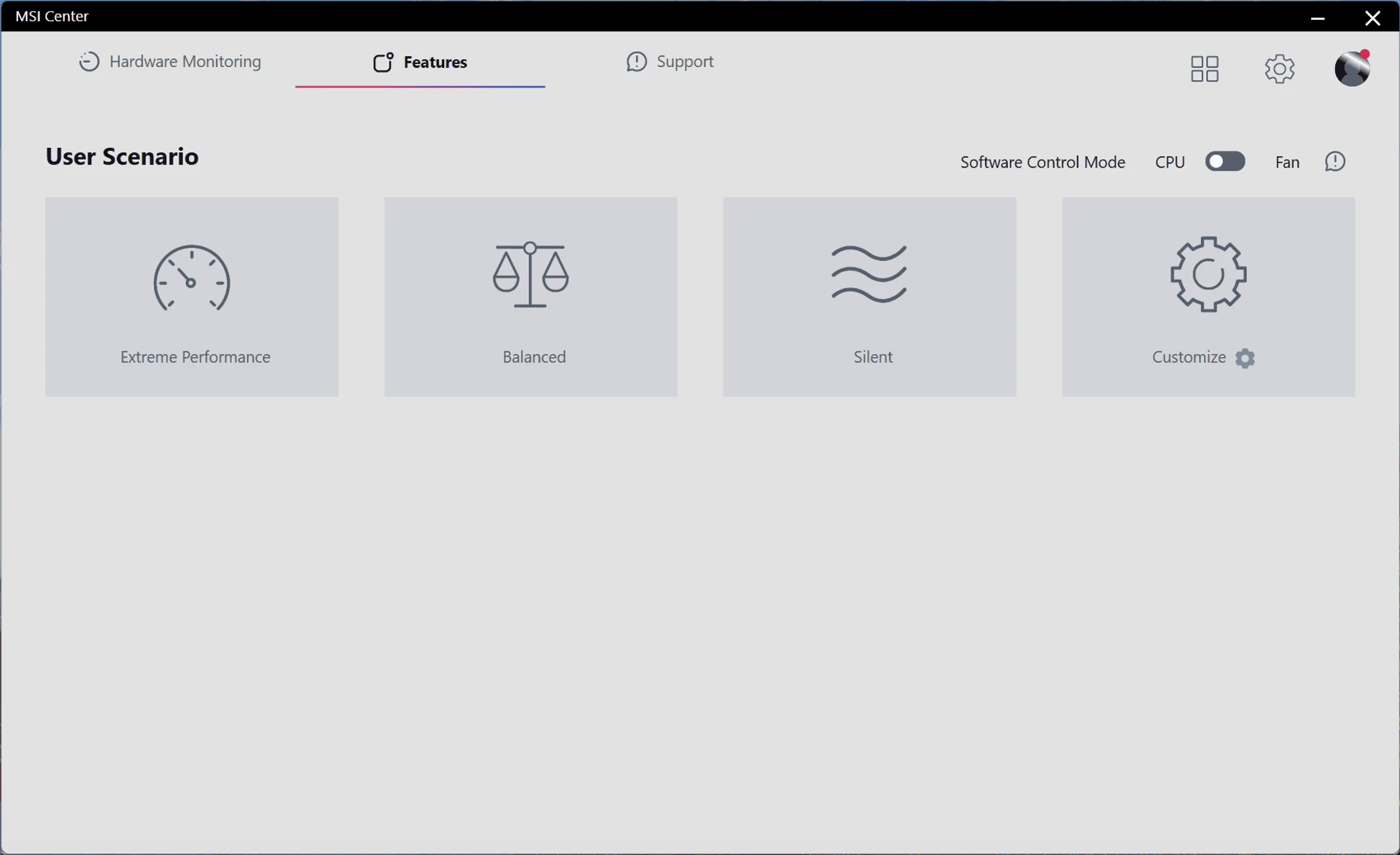The image size is (1400, 855).
Task: Click the Software Control Mode label
Action: [x=1043, y=162]
